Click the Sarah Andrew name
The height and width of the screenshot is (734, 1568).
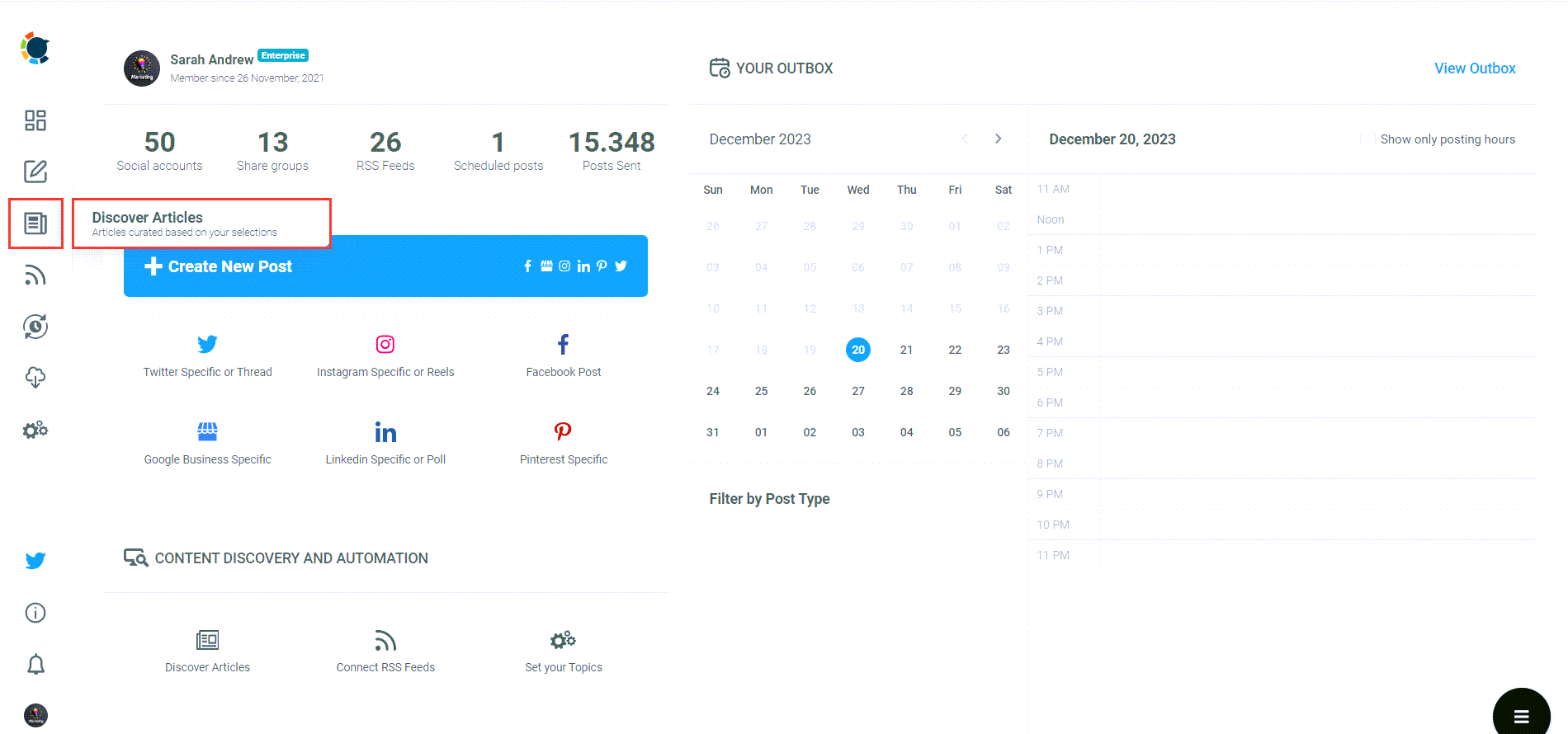point(211,59)
